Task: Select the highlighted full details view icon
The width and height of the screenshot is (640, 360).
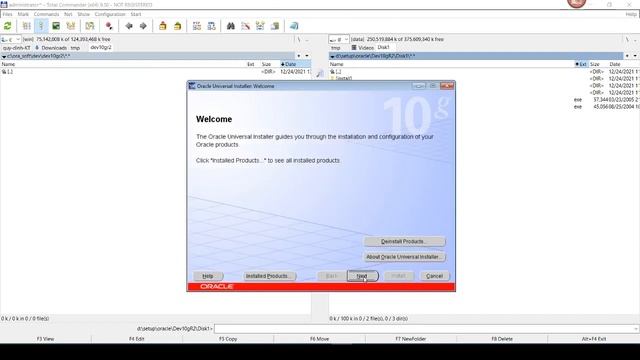Action: tap(41, 26)
